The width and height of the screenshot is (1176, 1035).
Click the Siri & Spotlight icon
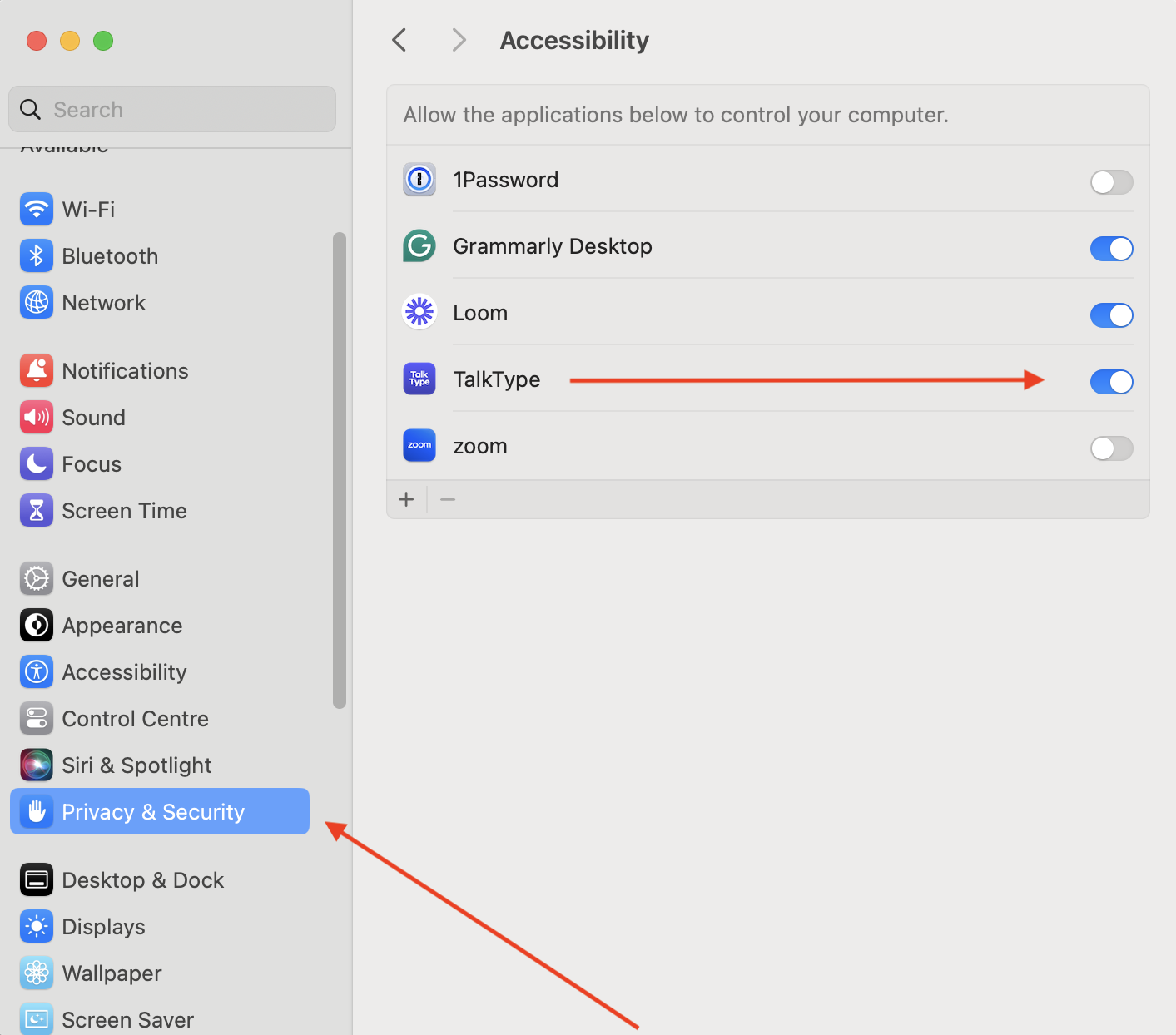pos(37,765)
